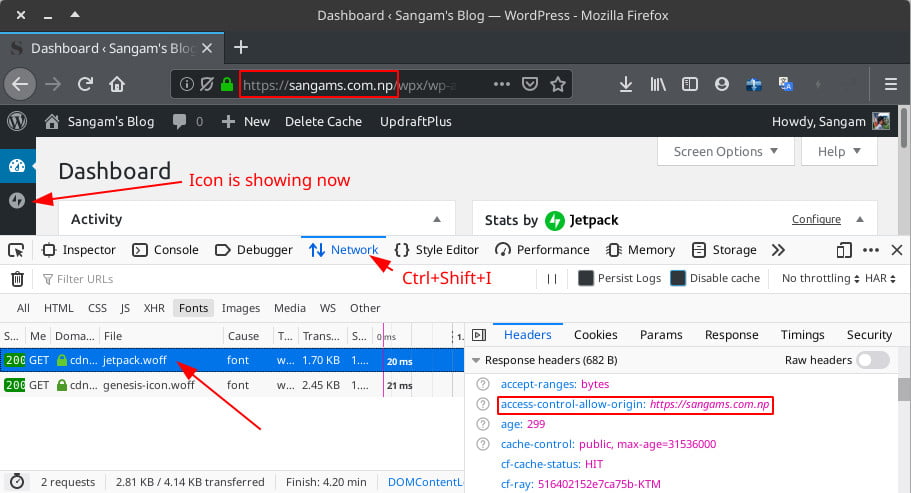911x493 pixels.
Task: Reload the page with the refresh icon
Action: point(85,85)
